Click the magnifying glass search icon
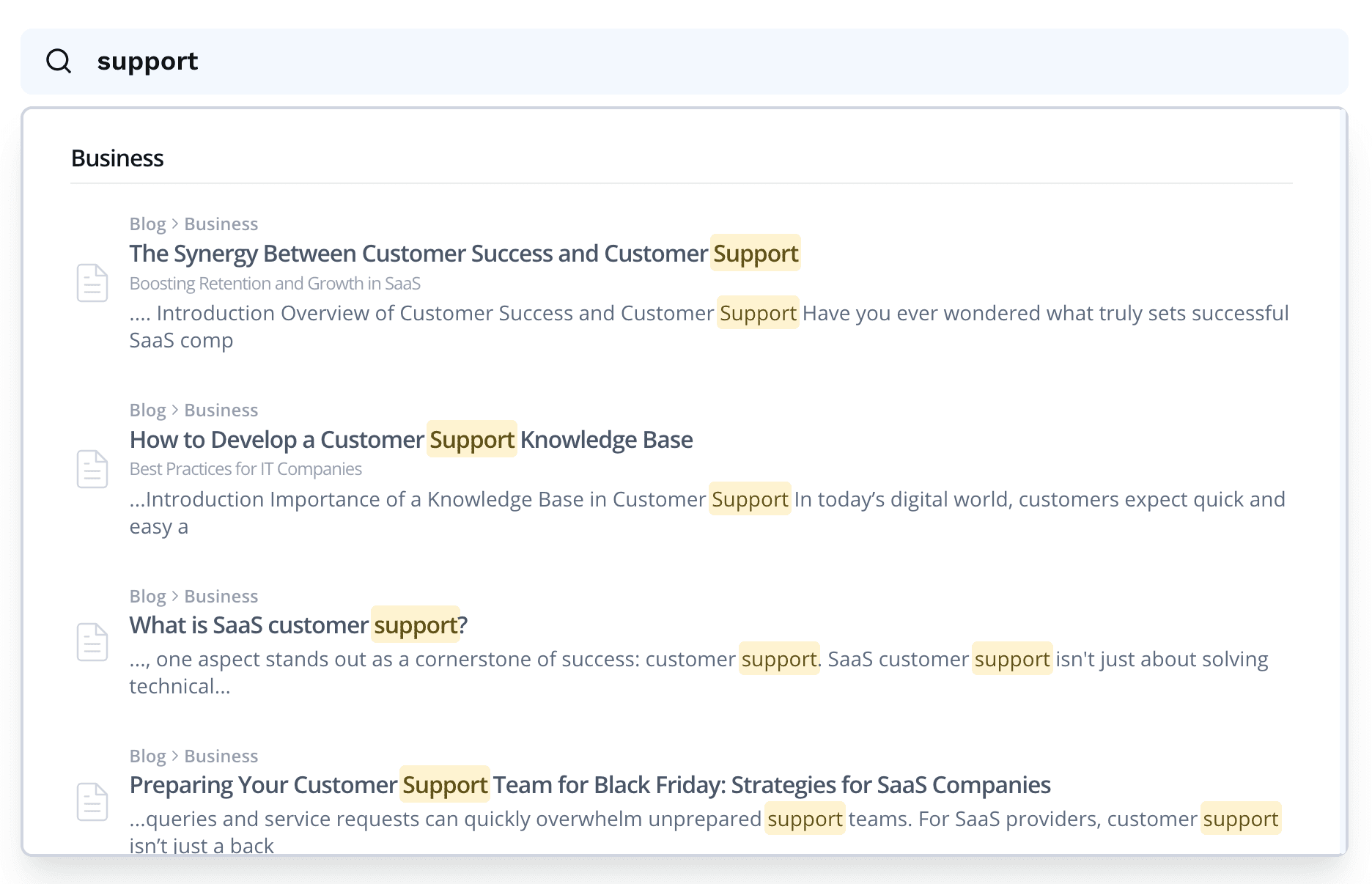 point(59,61)
